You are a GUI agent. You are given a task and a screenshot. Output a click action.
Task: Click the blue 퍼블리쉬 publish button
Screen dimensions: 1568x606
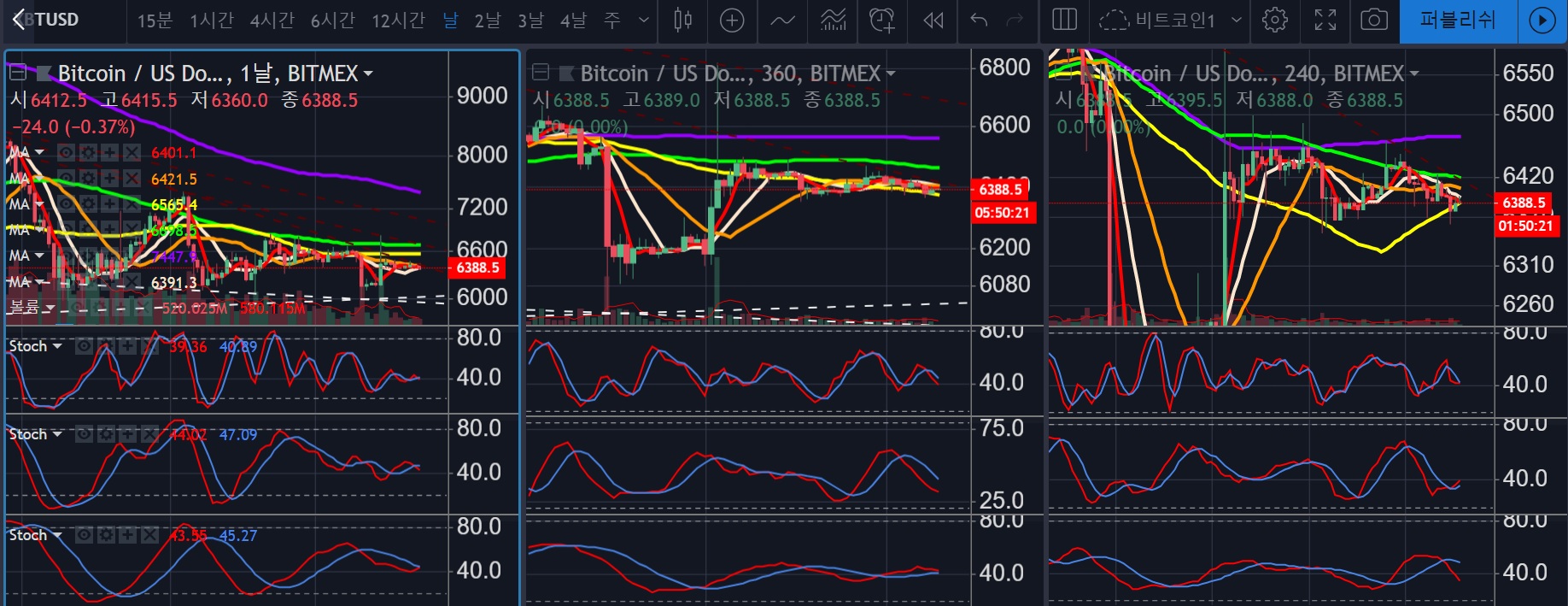[1458, 21]
